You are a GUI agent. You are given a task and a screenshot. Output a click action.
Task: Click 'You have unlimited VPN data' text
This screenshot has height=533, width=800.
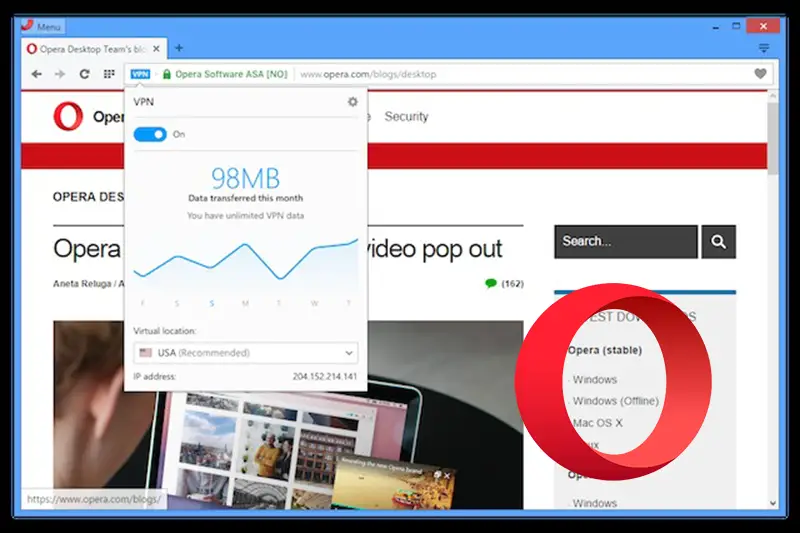245,216
